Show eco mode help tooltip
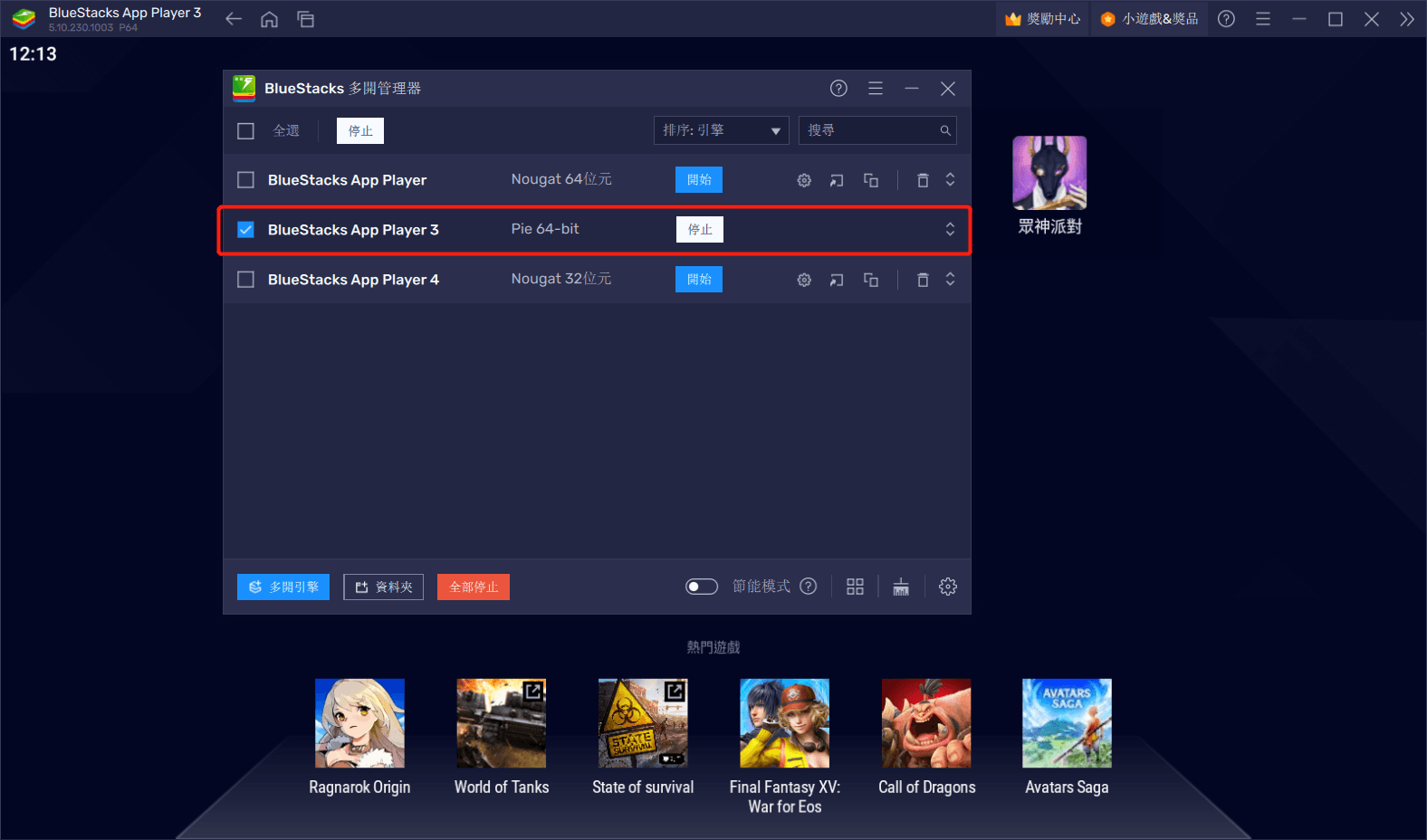Screen dimensions: 1427x840 point(809,587)
